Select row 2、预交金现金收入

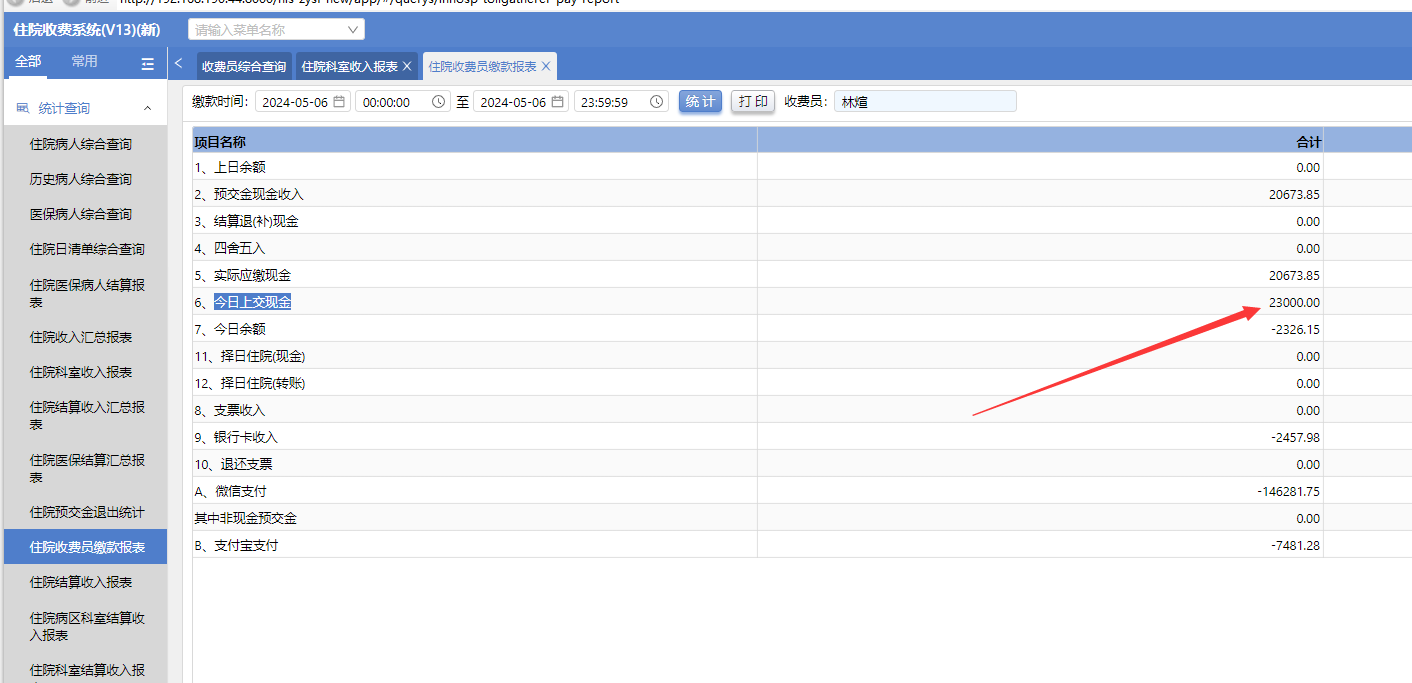click(x=802, y=194)
